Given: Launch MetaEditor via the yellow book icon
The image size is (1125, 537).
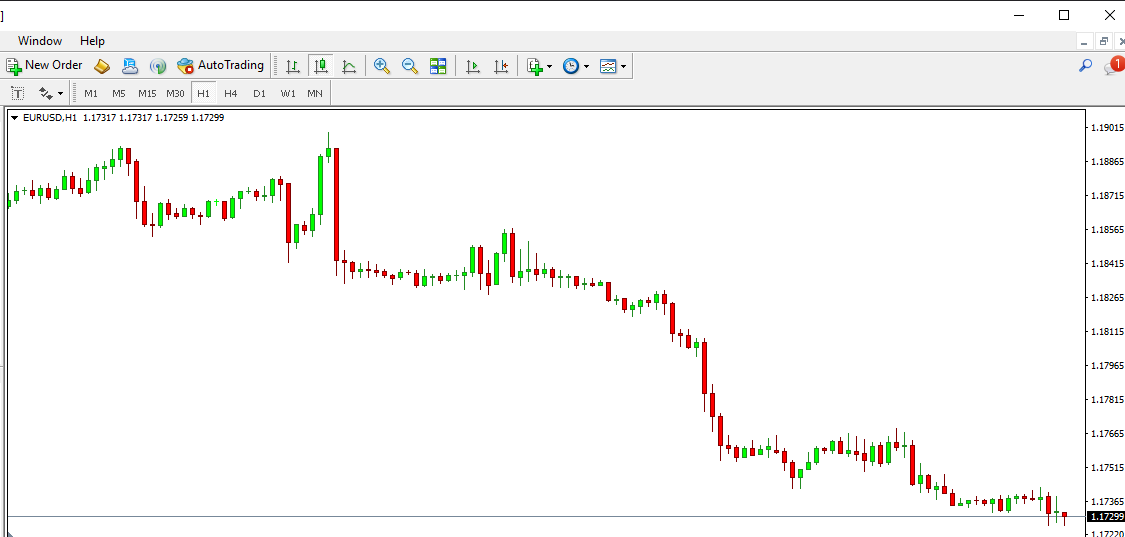Looking at the screenshot, I should tap(102, 66).
